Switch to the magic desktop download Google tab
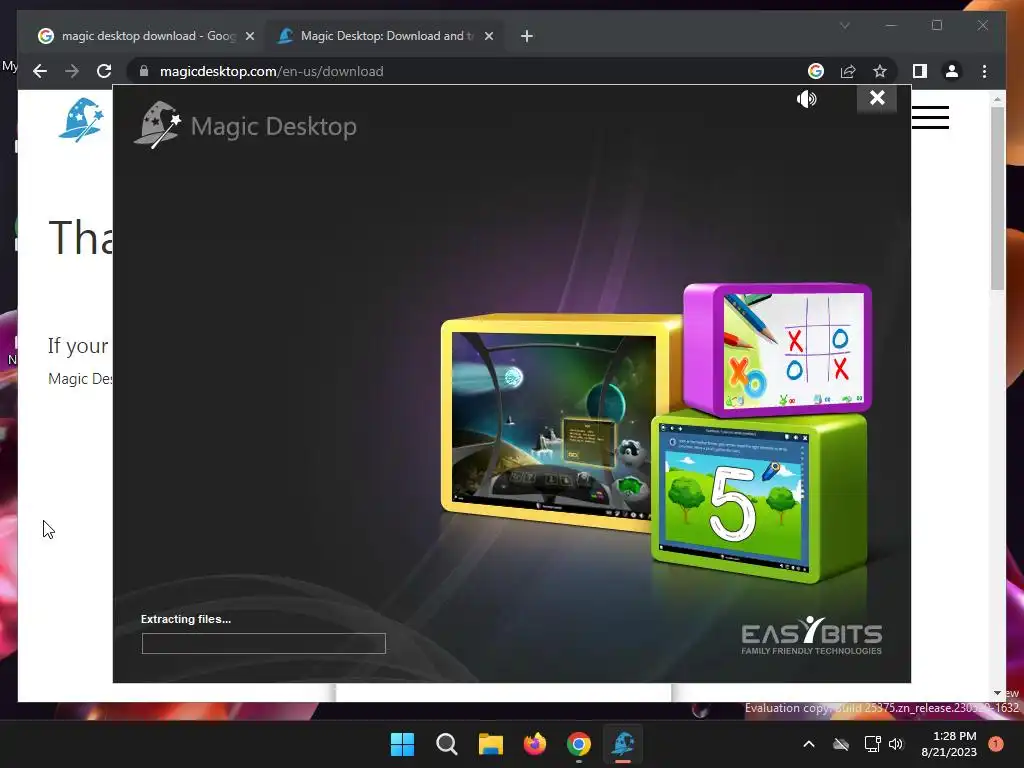 146,36
